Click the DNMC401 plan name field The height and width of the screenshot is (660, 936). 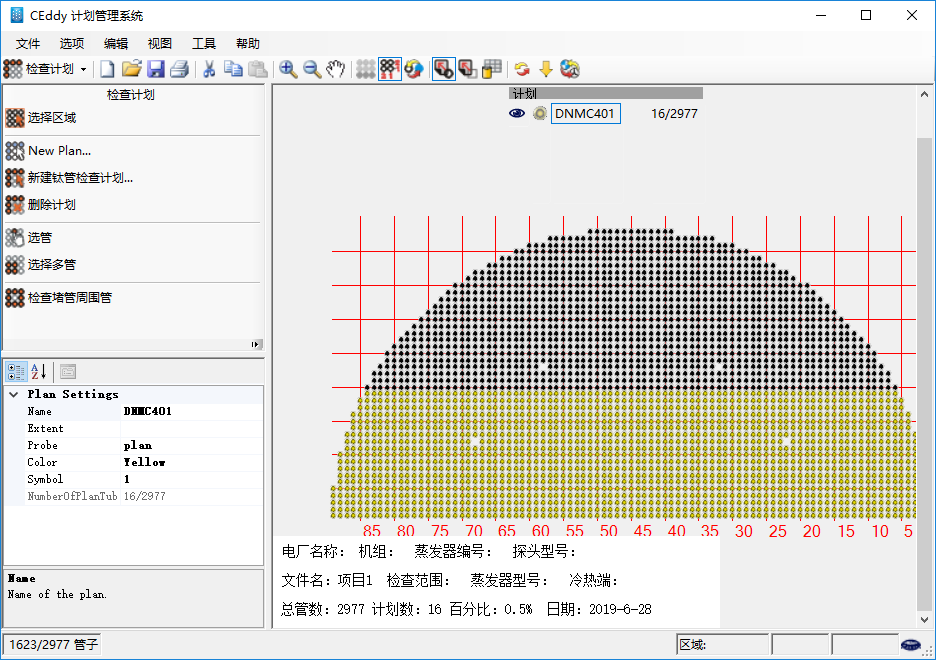585,114
